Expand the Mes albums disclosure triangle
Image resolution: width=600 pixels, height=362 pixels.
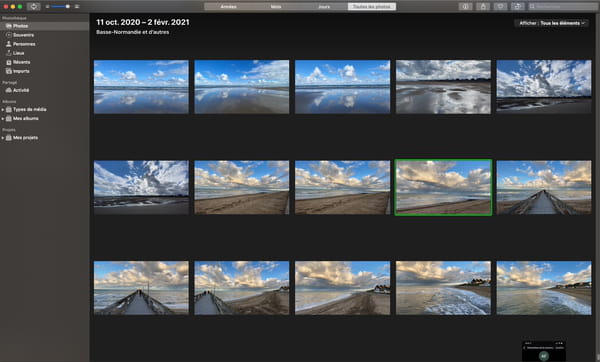point(3,119)
